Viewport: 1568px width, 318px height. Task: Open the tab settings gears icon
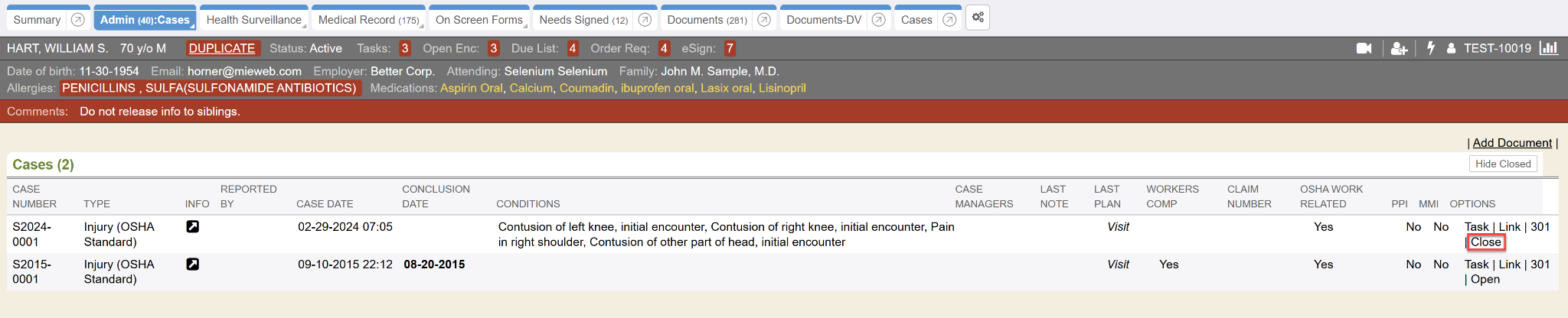978,18
